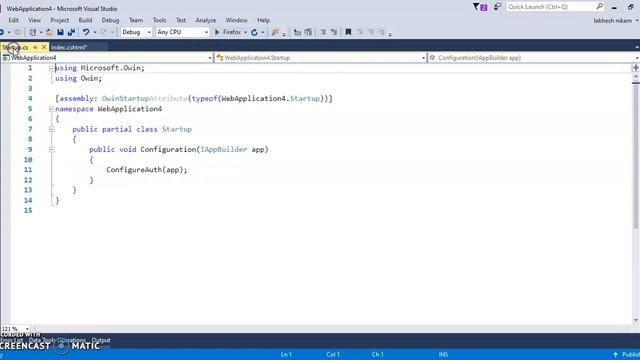Click the using Owin; line

point(78,78)
